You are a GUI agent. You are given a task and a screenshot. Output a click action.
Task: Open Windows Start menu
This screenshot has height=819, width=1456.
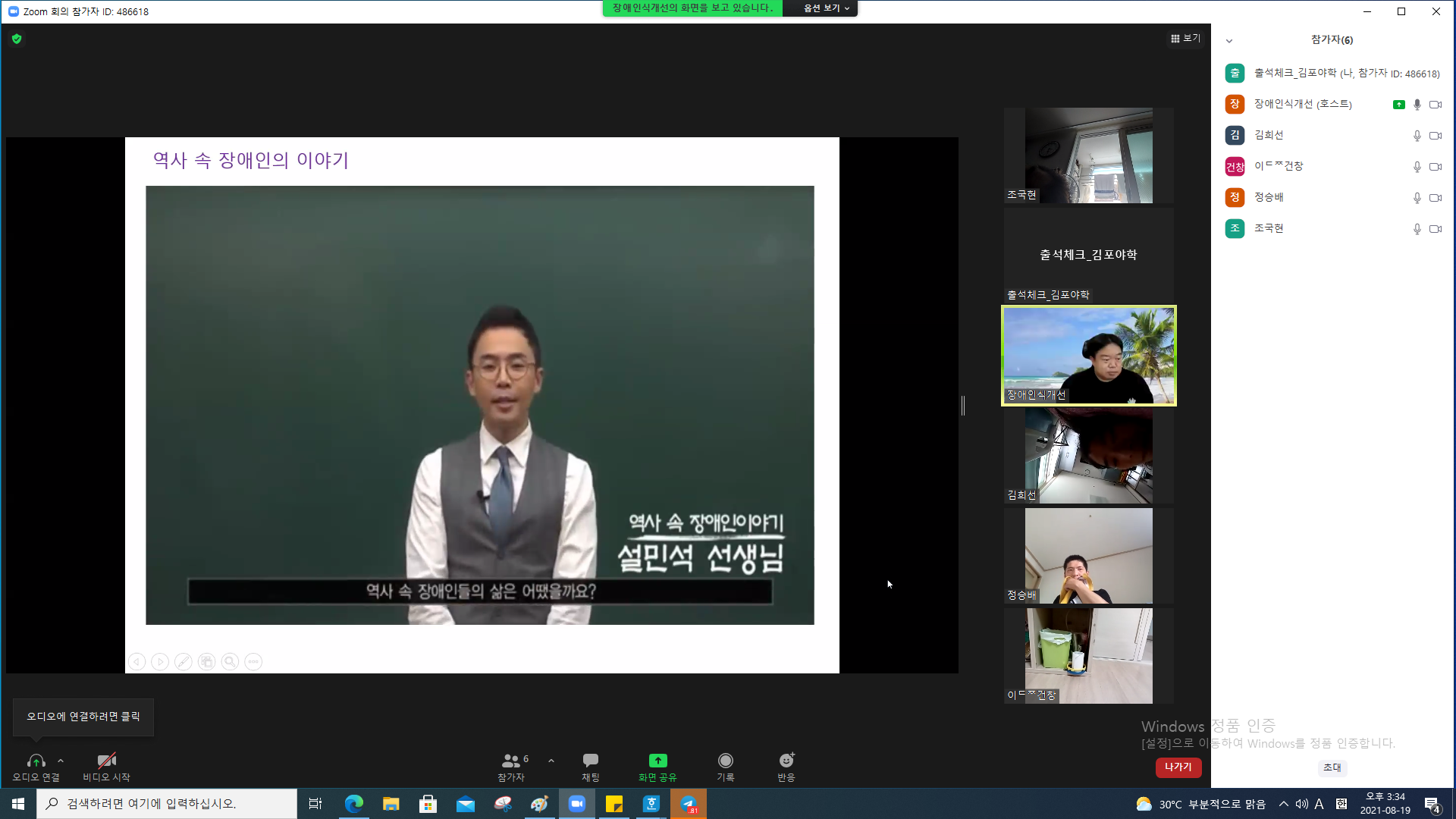point(18,804)
